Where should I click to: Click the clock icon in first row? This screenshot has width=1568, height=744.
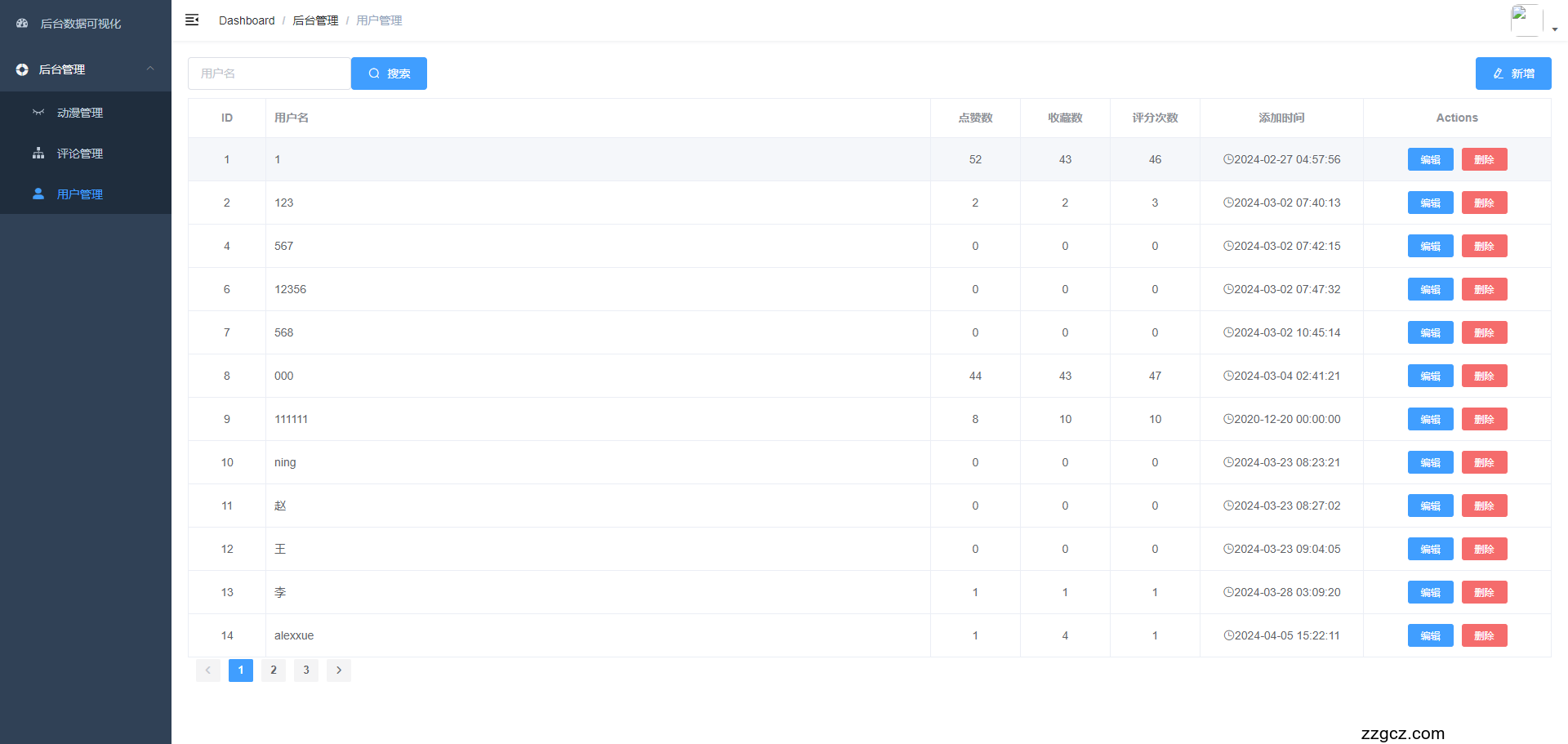(1227, 159)
